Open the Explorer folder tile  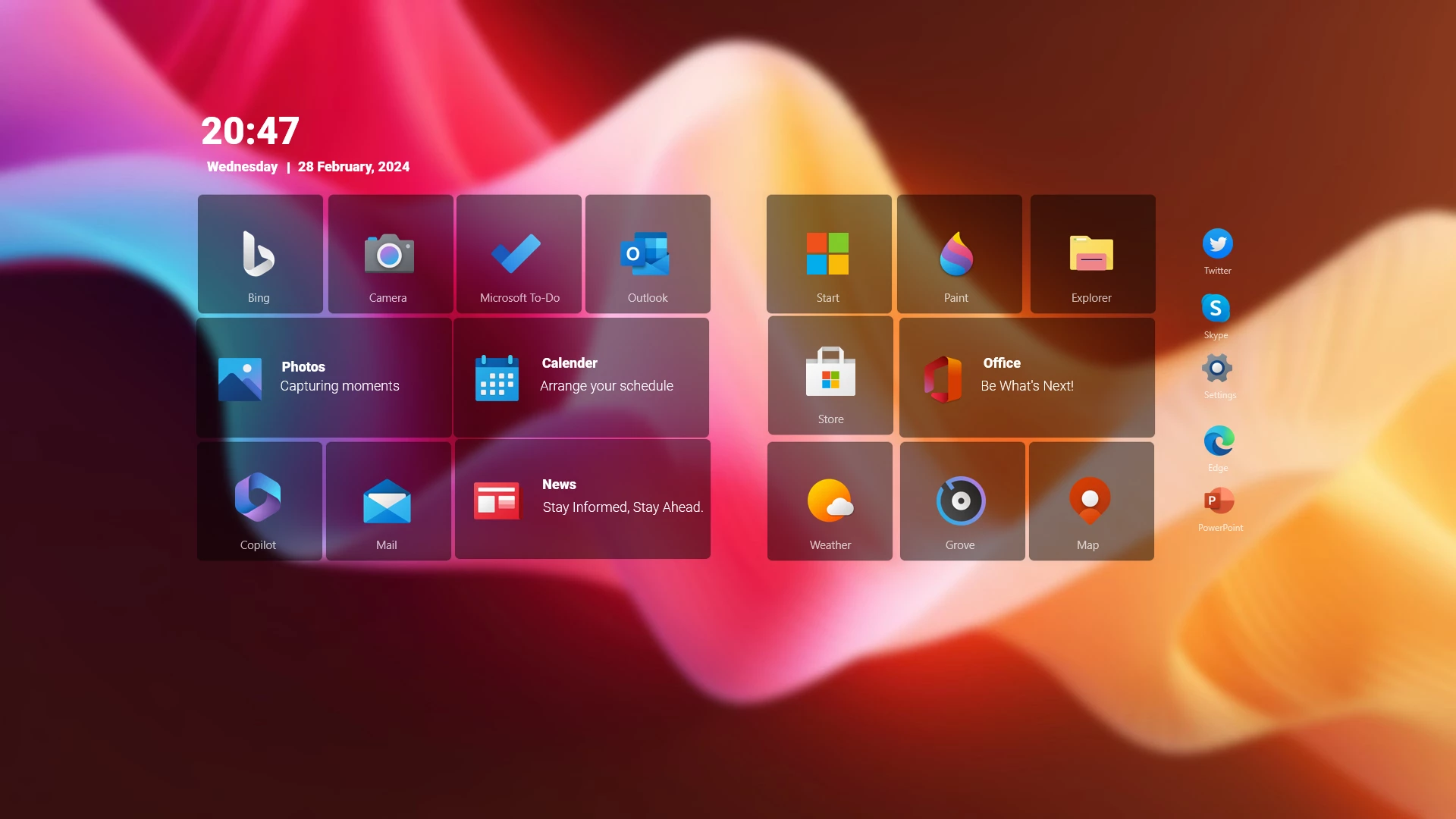tap(1093, 254)
